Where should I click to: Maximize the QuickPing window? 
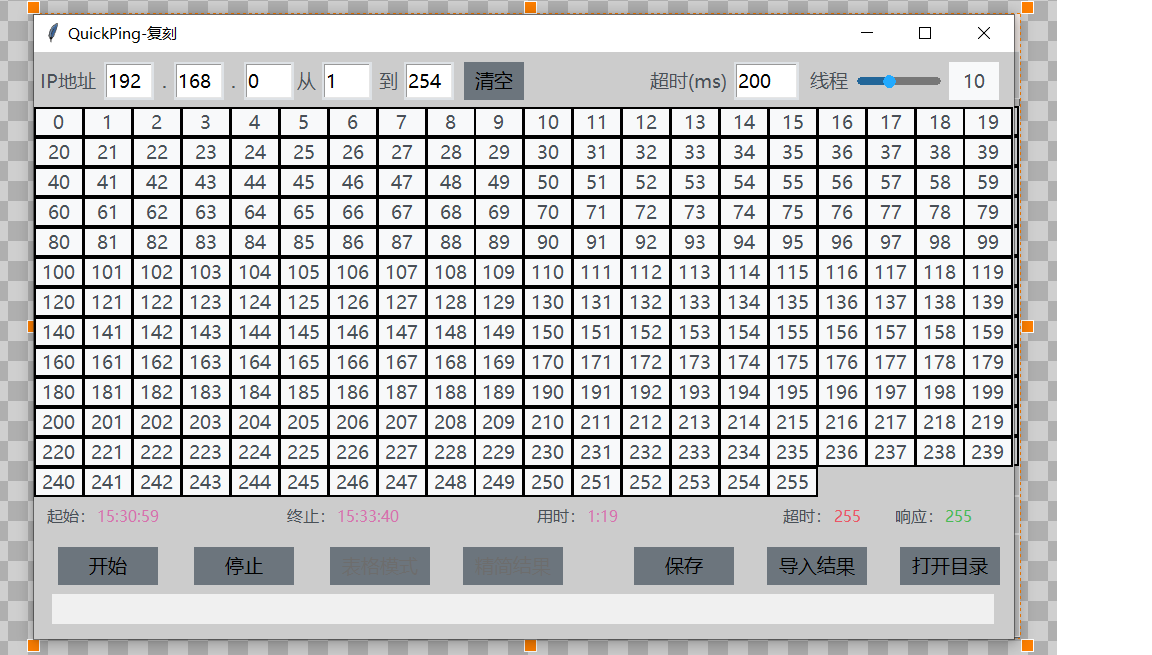(x=925, y=33)
